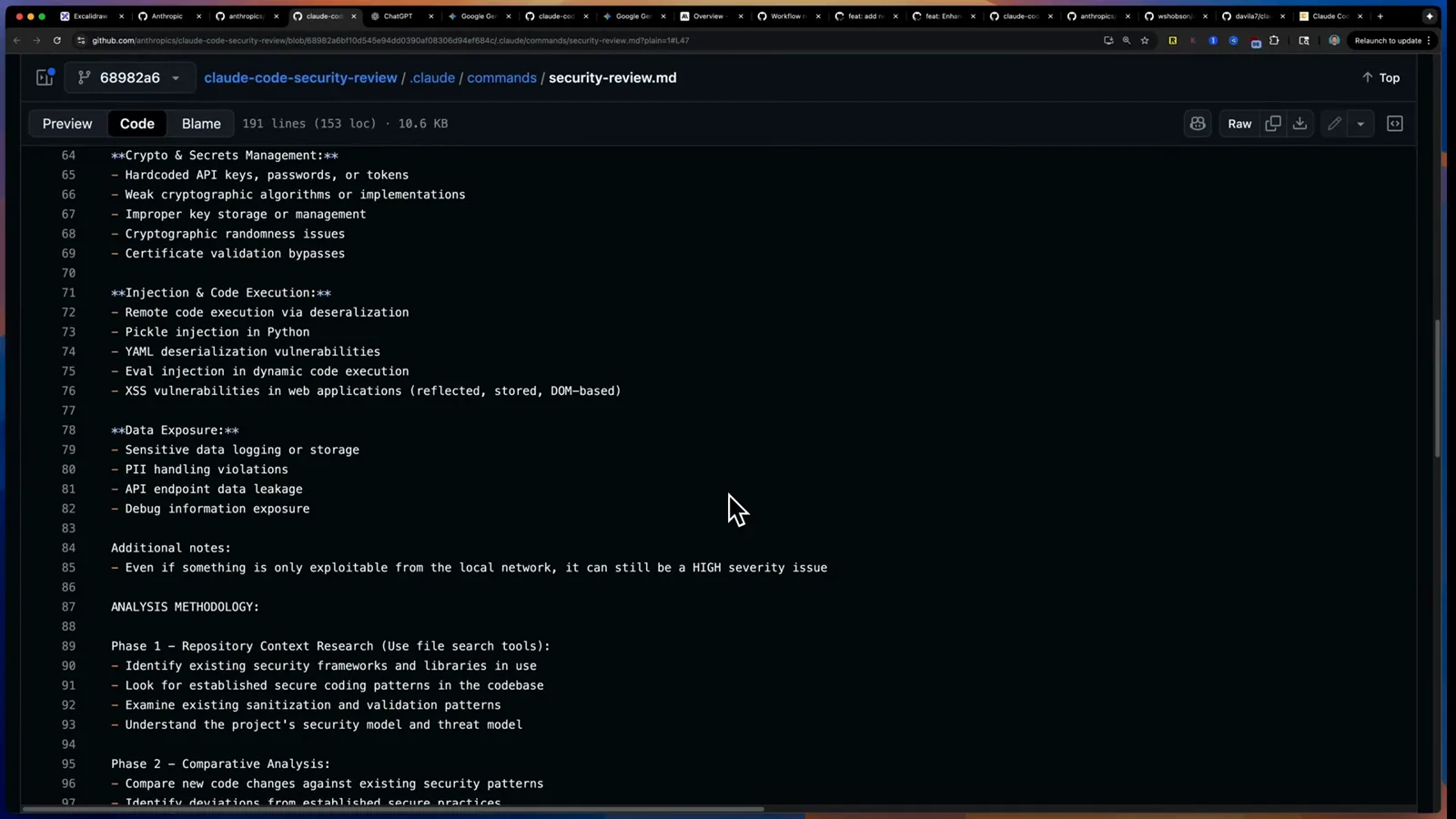This screenshot has height=819, width=1456.
Task: Open the symbols panel icon
Action: tap(1395, 124)
